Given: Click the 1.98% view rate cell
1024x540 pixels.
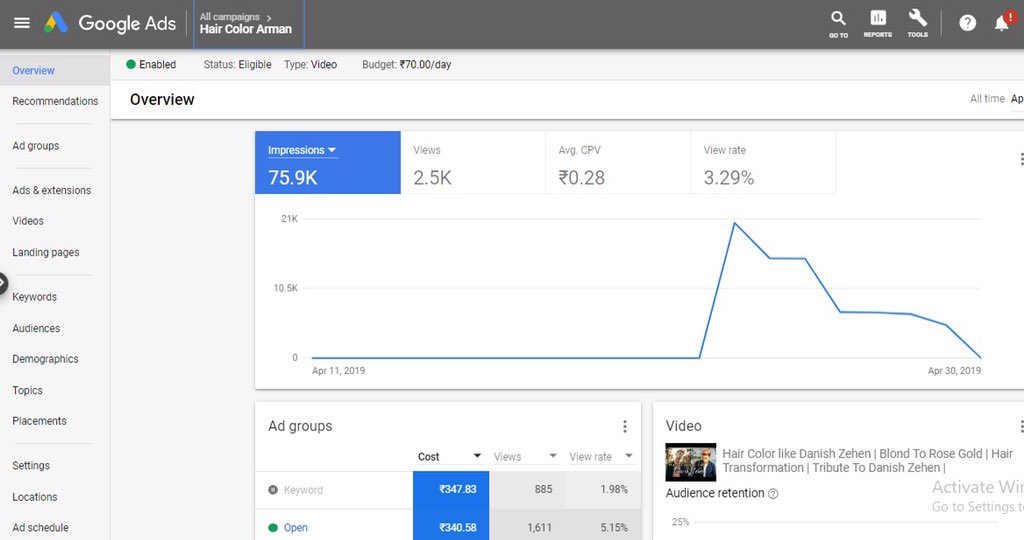Looking at the screenshot, I should (x=603, y=490).
